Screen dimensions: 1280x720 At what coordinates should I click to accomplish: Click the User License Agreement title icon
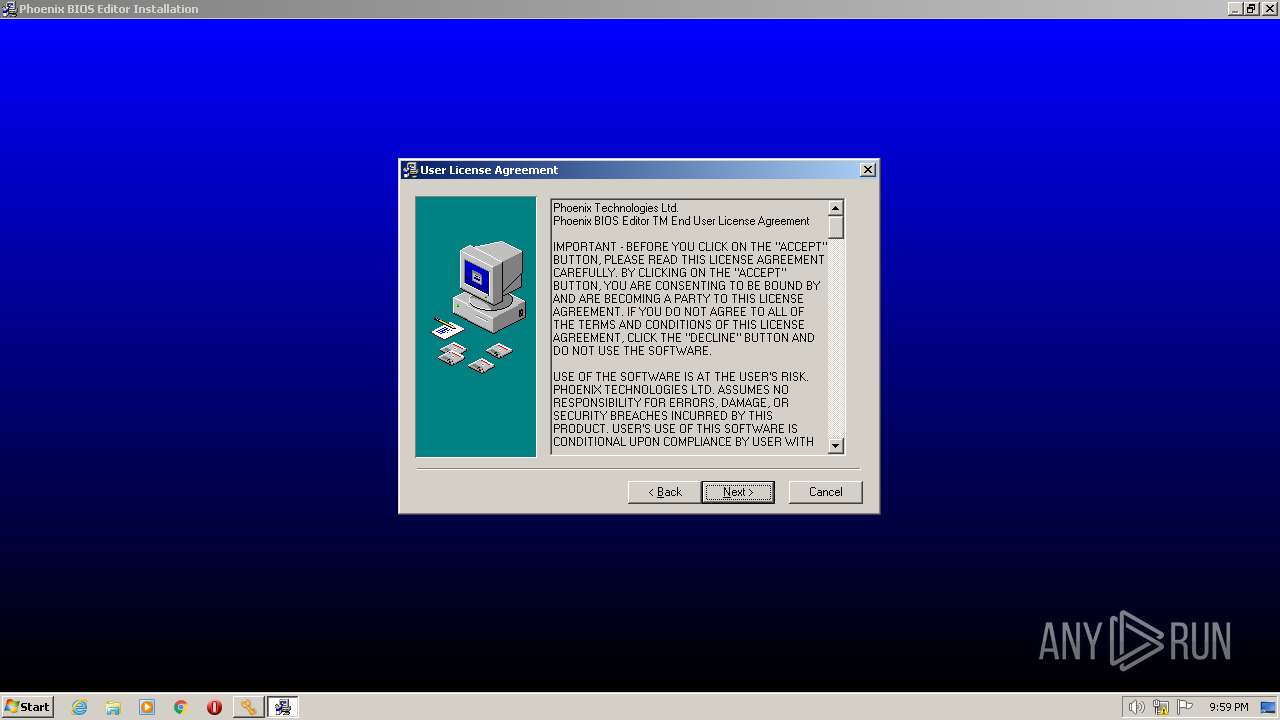(x=410, y=170)
